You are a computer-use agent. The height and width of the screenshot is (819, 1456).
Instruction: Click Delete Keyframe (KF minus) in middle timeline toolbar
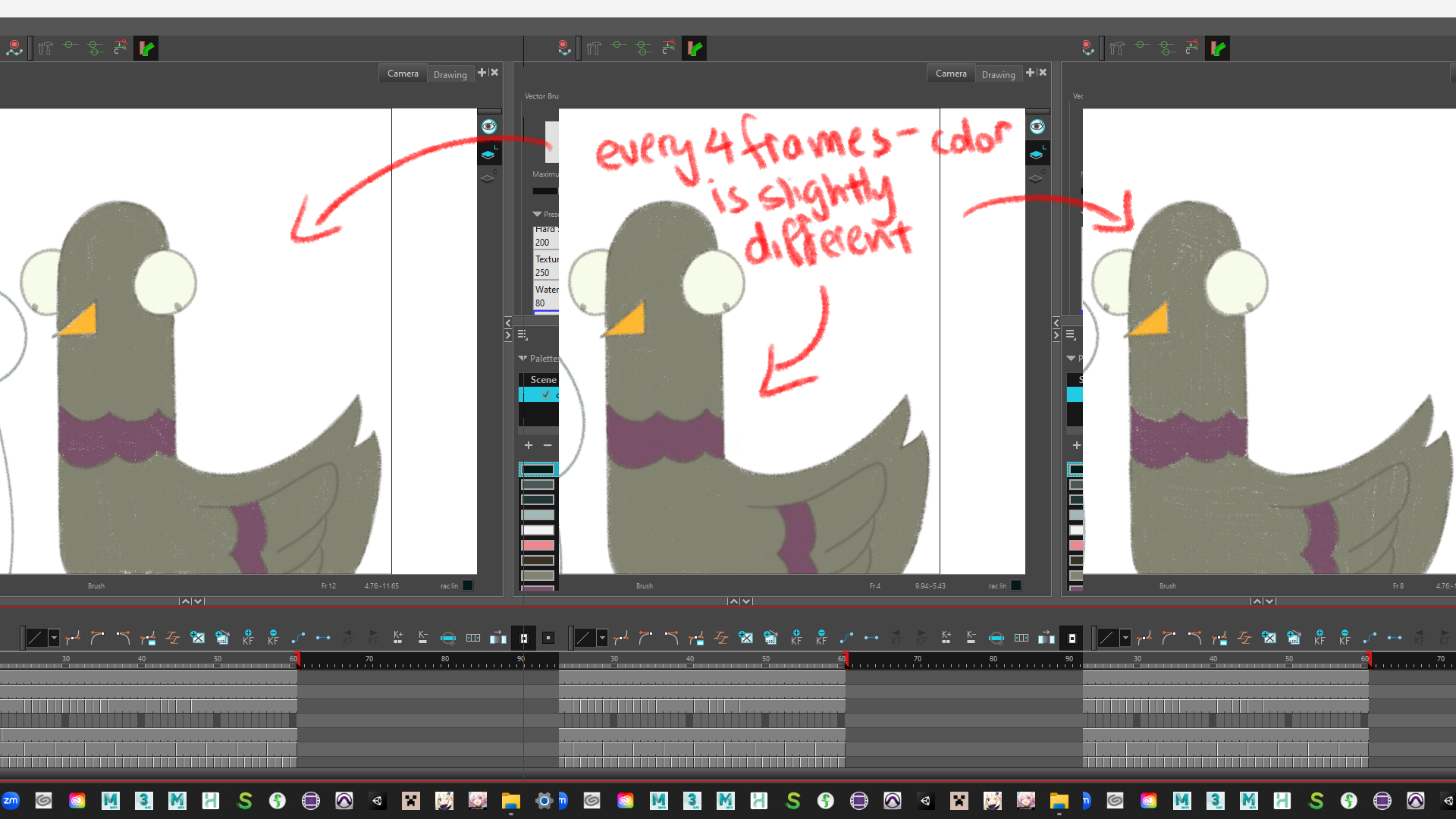(821, 638)
